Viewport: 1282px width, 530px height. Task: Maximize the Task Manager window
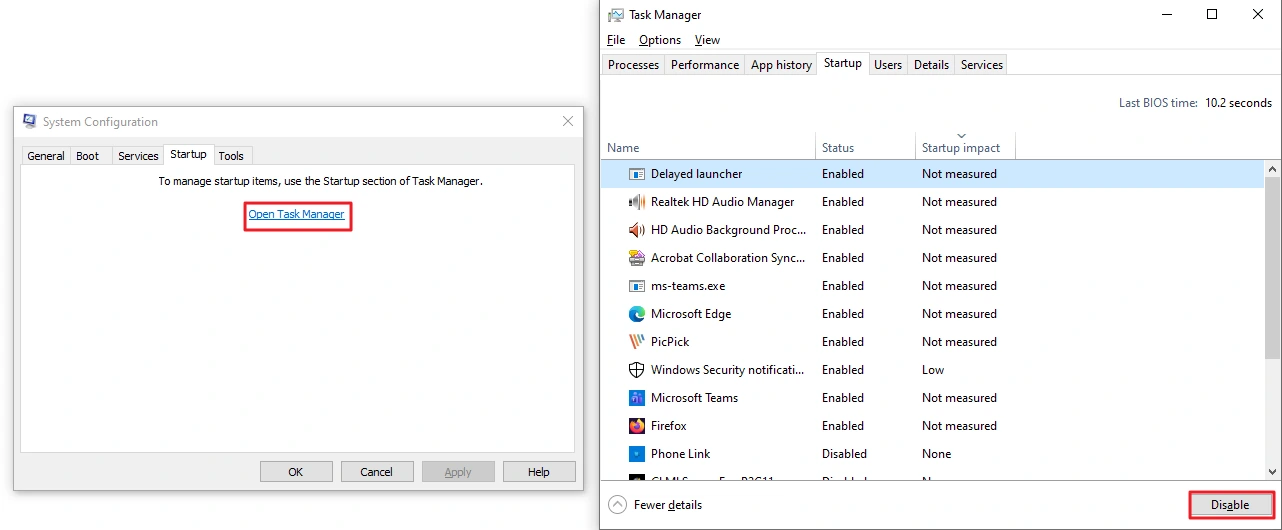(1212, 14)
